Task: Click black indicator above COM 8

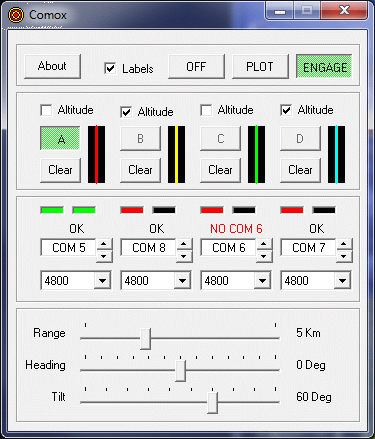Action: (164, 210)
